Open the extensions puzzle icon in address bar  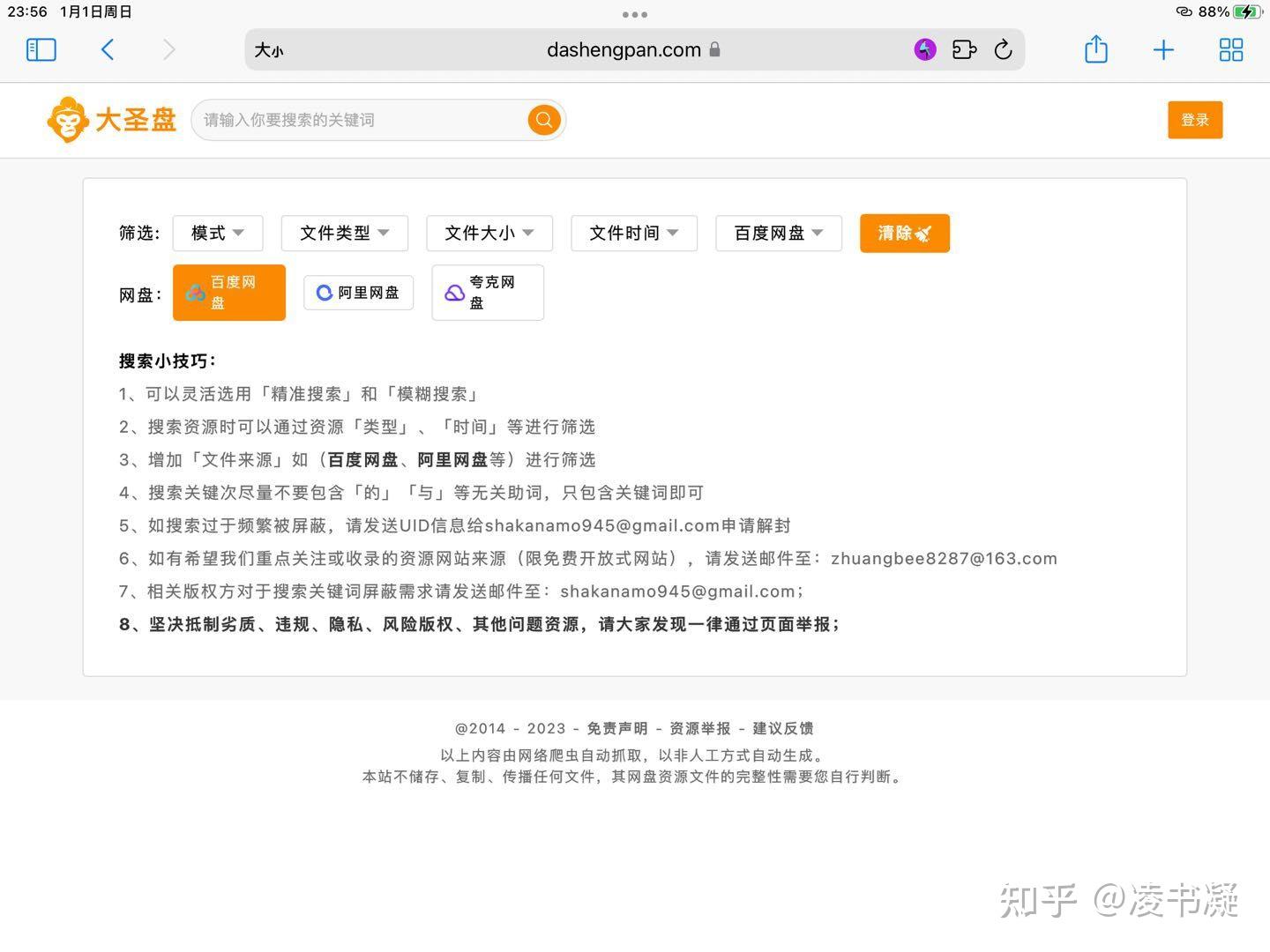tap(964, 50)
